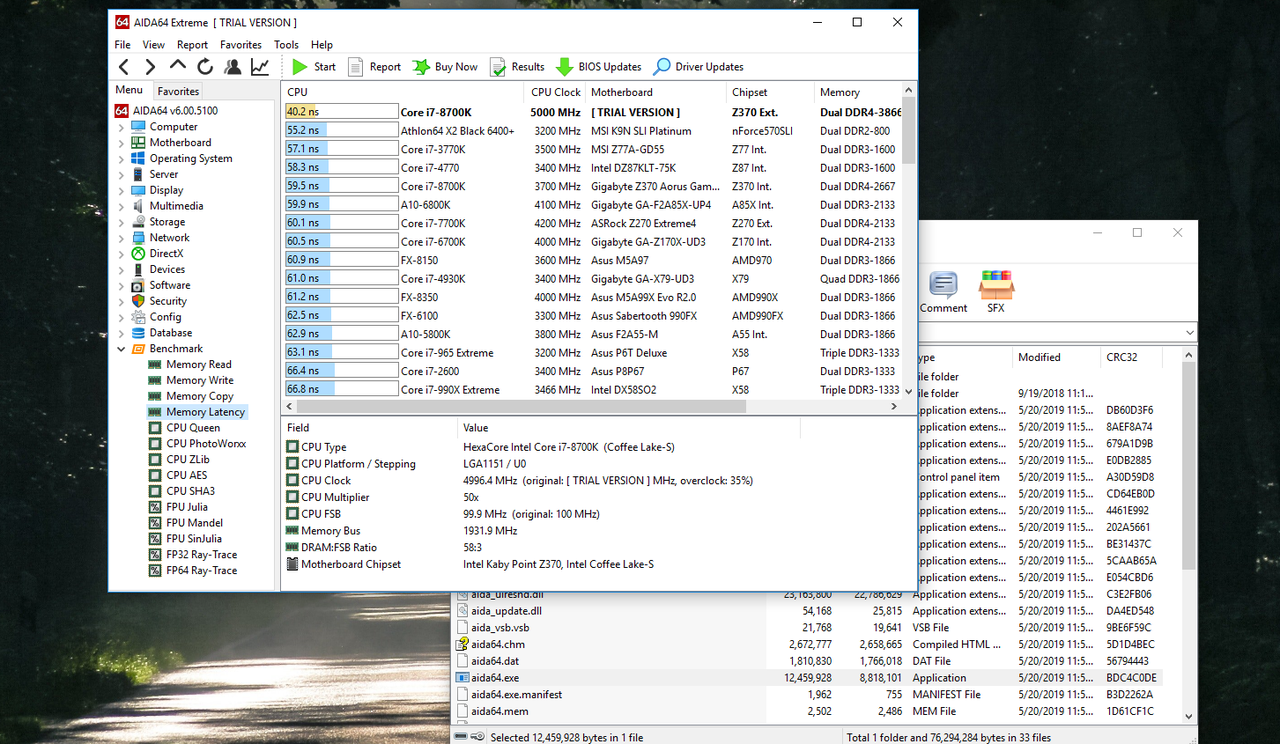This screenshot has height=744, width=1280.
Task: Click the Forward navigation arrow in AIDA64
Action: tap(150, 67)
